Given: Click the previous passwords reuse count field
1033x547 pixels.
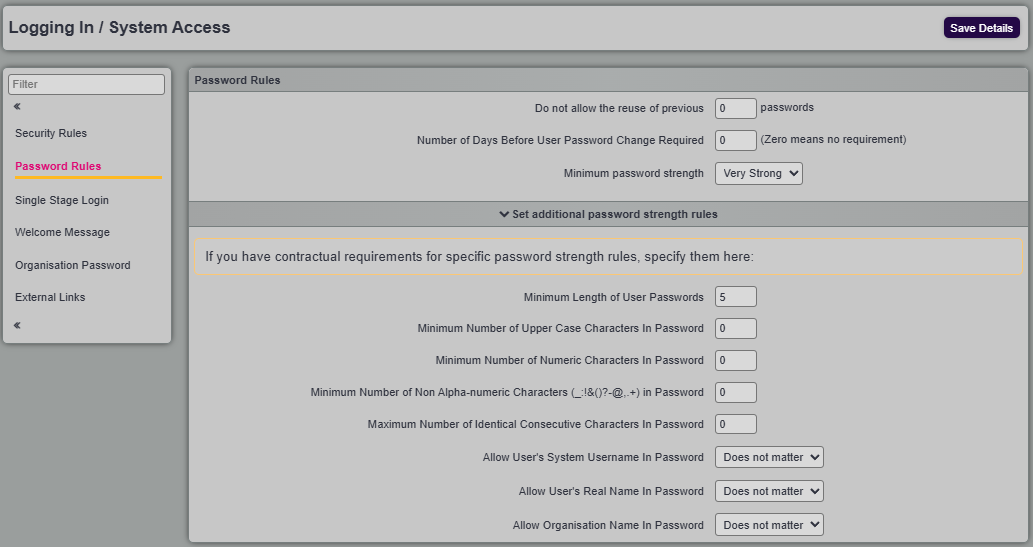Looking at the screenshot, I should [x=735, y=108].
